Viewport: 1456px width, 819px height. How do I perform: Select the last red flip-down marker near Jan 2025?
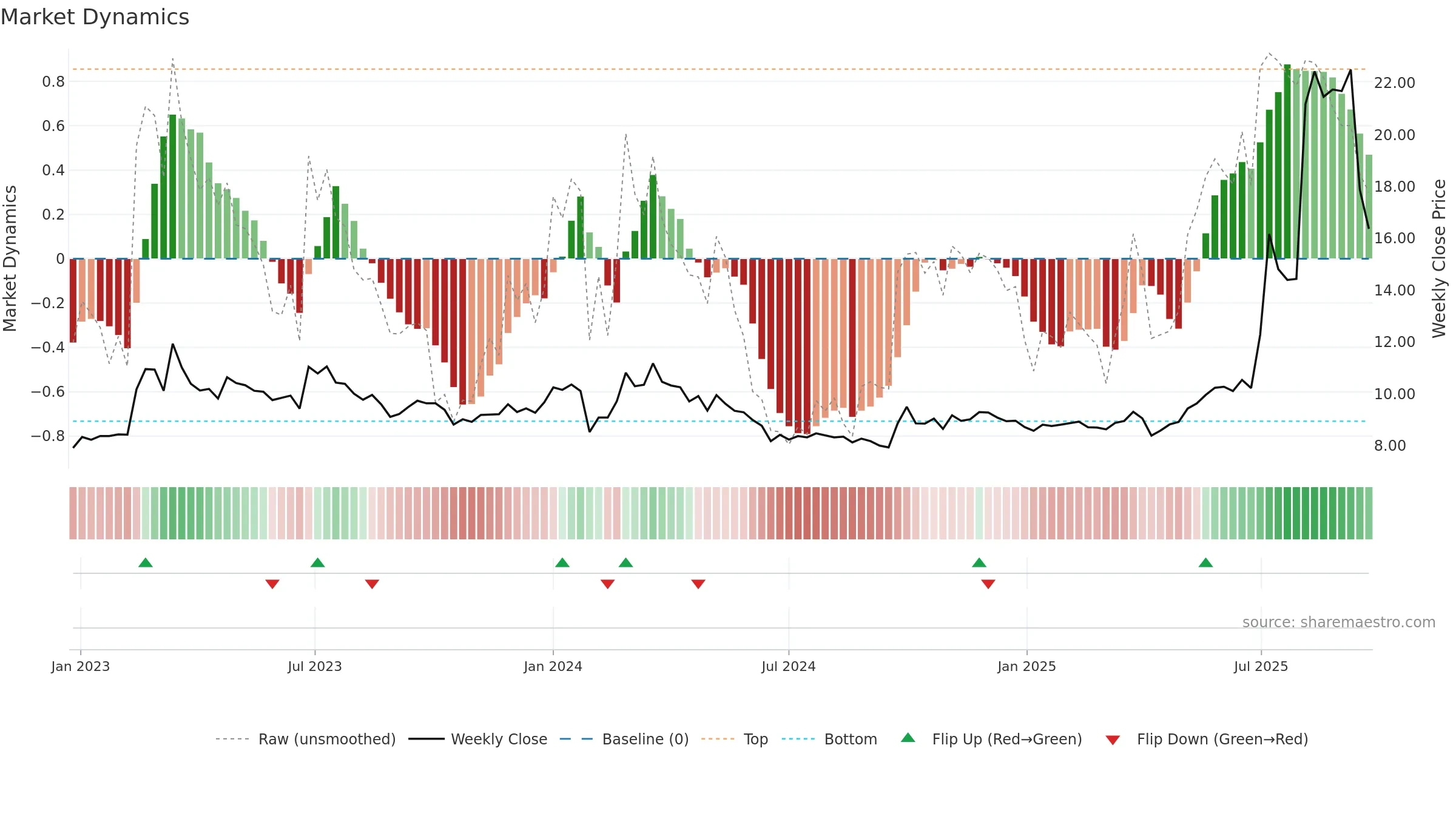(988, 584)
